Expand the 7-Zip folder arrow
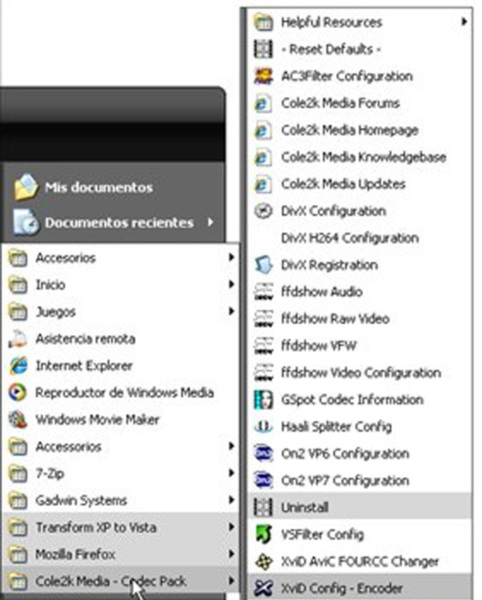482x600 pixels. click(x=231, y=473)
